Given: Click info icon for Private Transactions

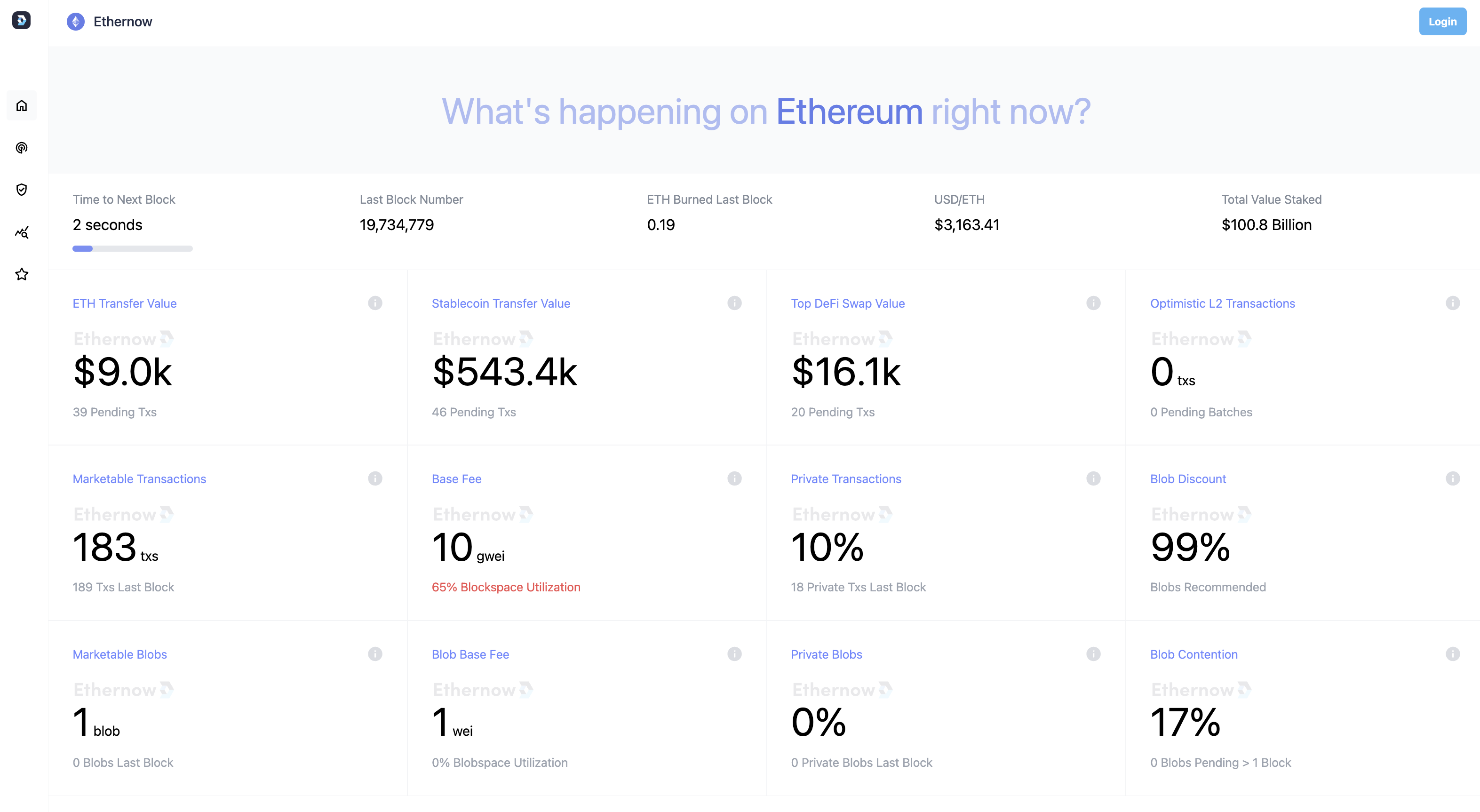Looking at the screenshot, I should coord(1093,478).
